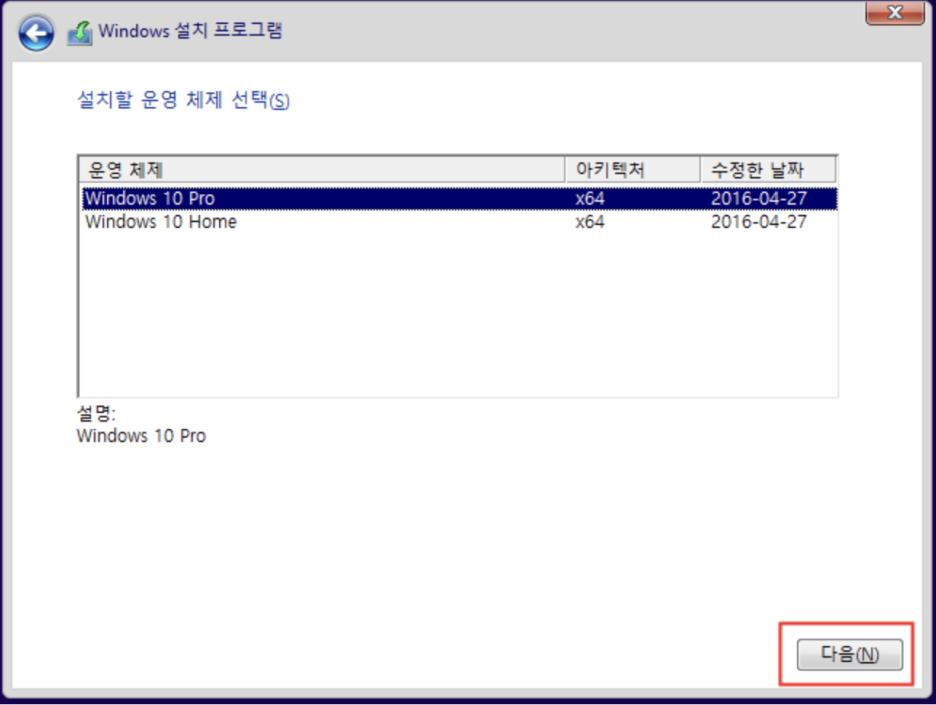
Task: Click the 수정한 날짜 column header
Action: 768,170
